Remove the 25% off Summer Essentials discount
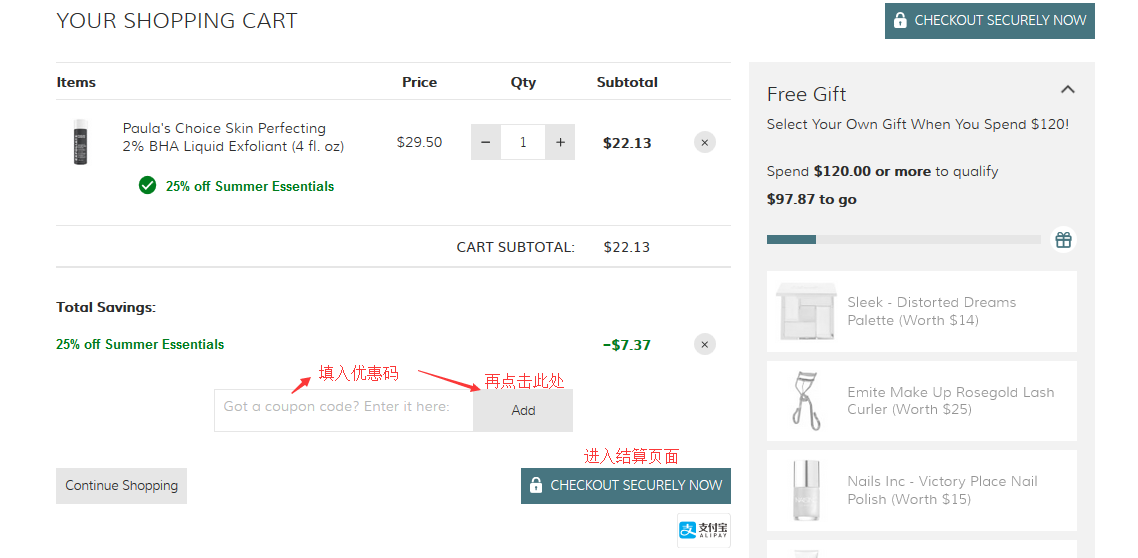 [x=704, y=345]
